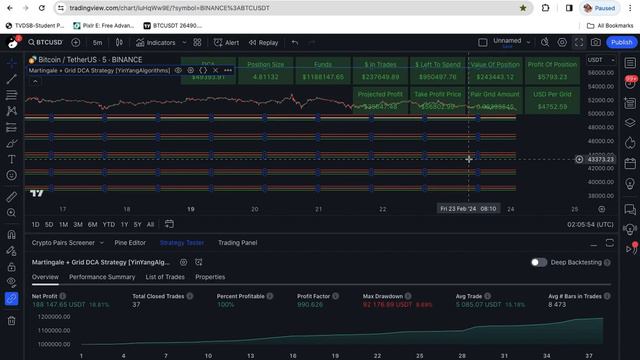Show All date range
Image resolution: width=640 pixels, height=360 pixels.
(150, 224)
